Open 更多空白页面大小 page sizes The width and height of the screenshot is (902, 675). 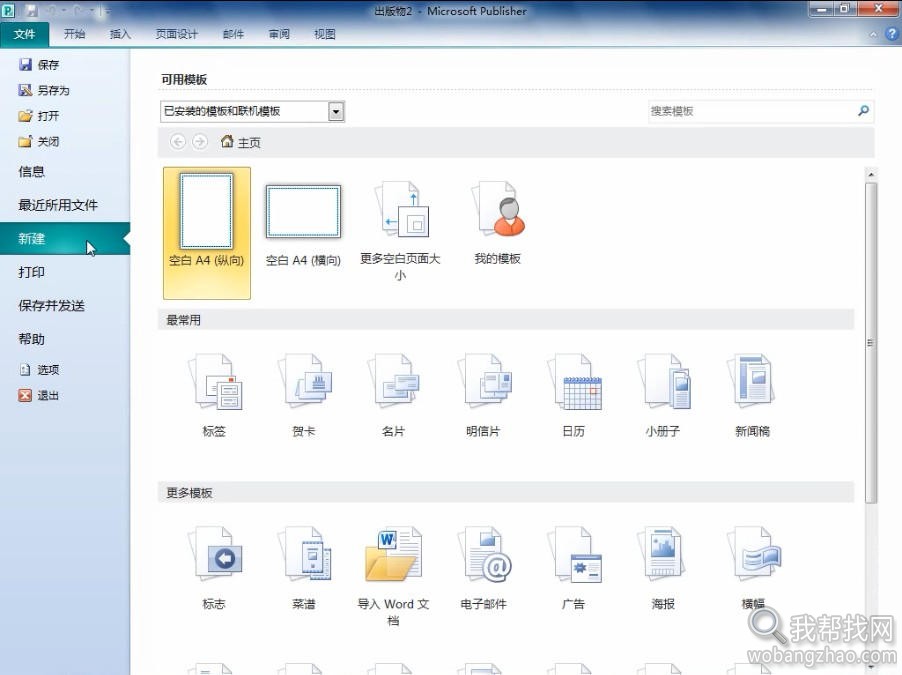click(x=401, y=209)
